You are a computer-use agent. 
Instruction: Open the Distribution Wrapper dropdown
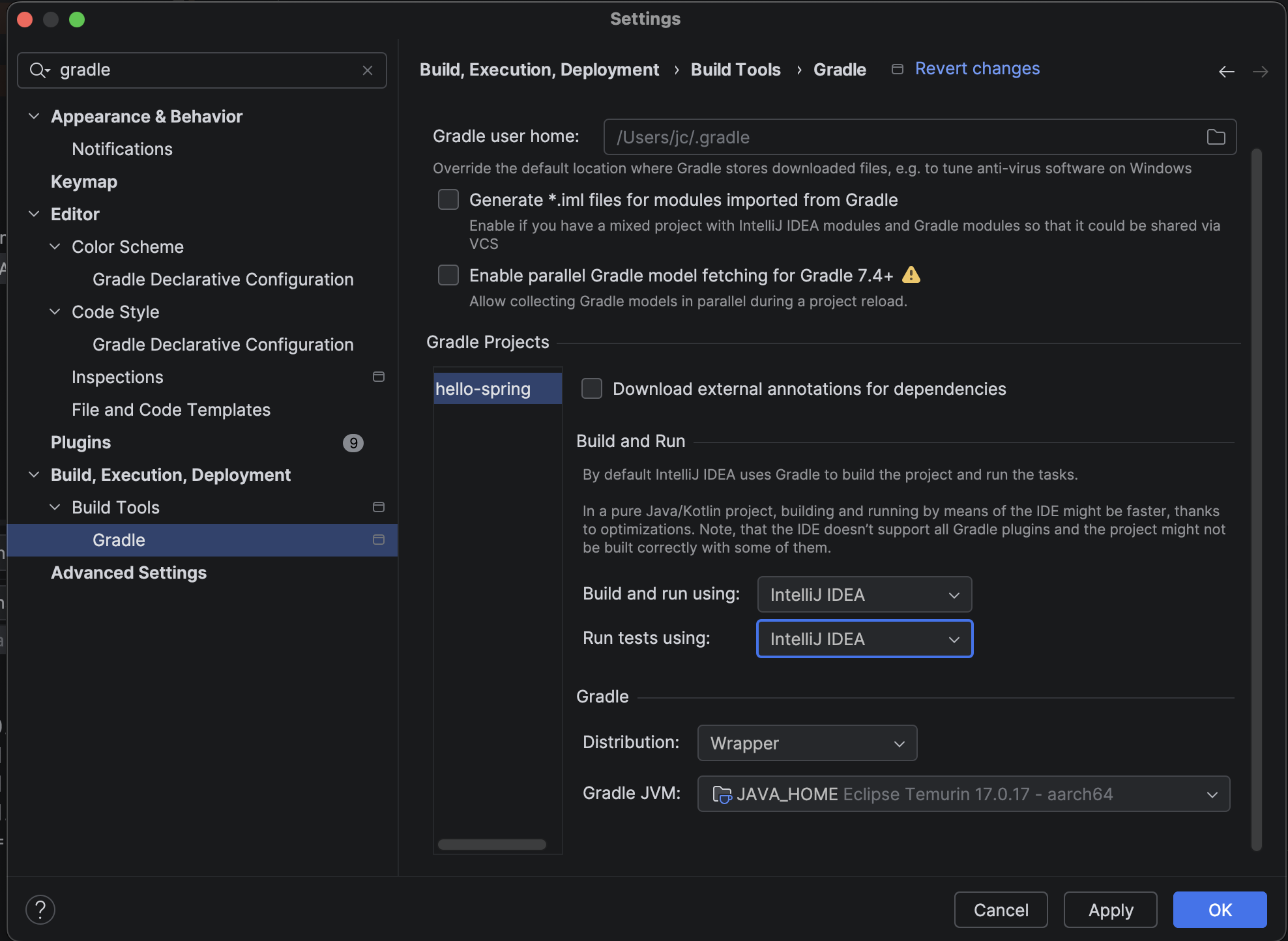(x=807, y=743)
